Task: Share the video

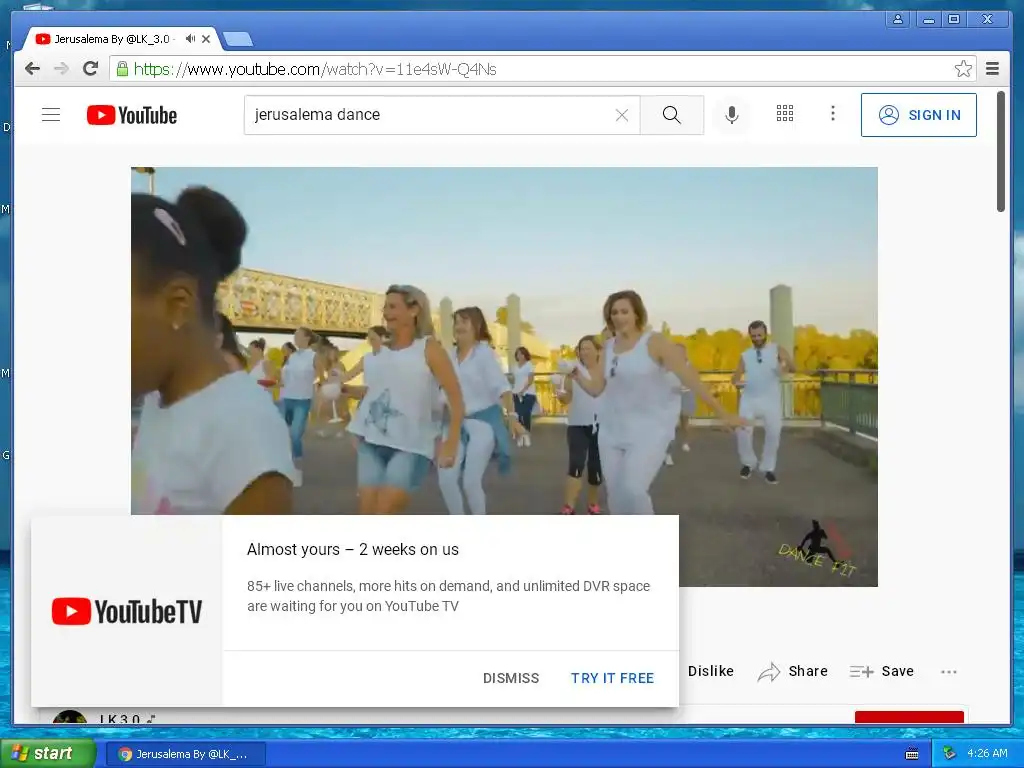Action: coord(793,671)
